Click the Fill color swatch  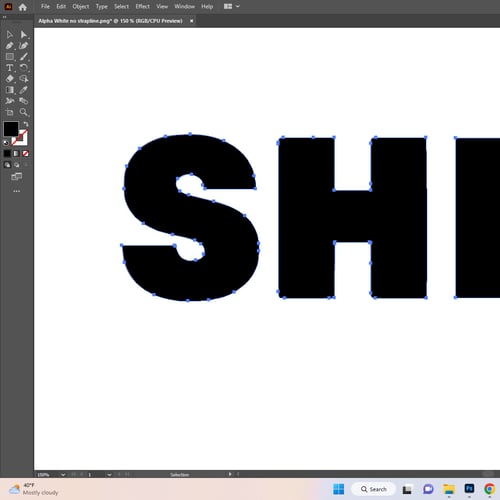(x=11, y=129)
